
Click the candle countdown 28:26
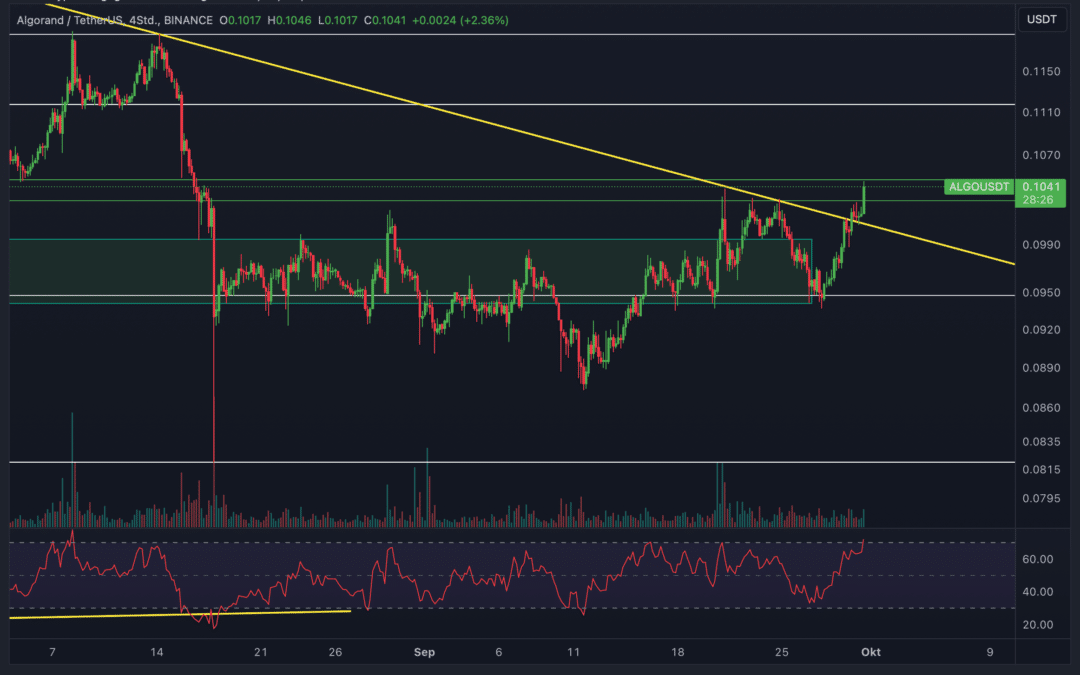1037,200
